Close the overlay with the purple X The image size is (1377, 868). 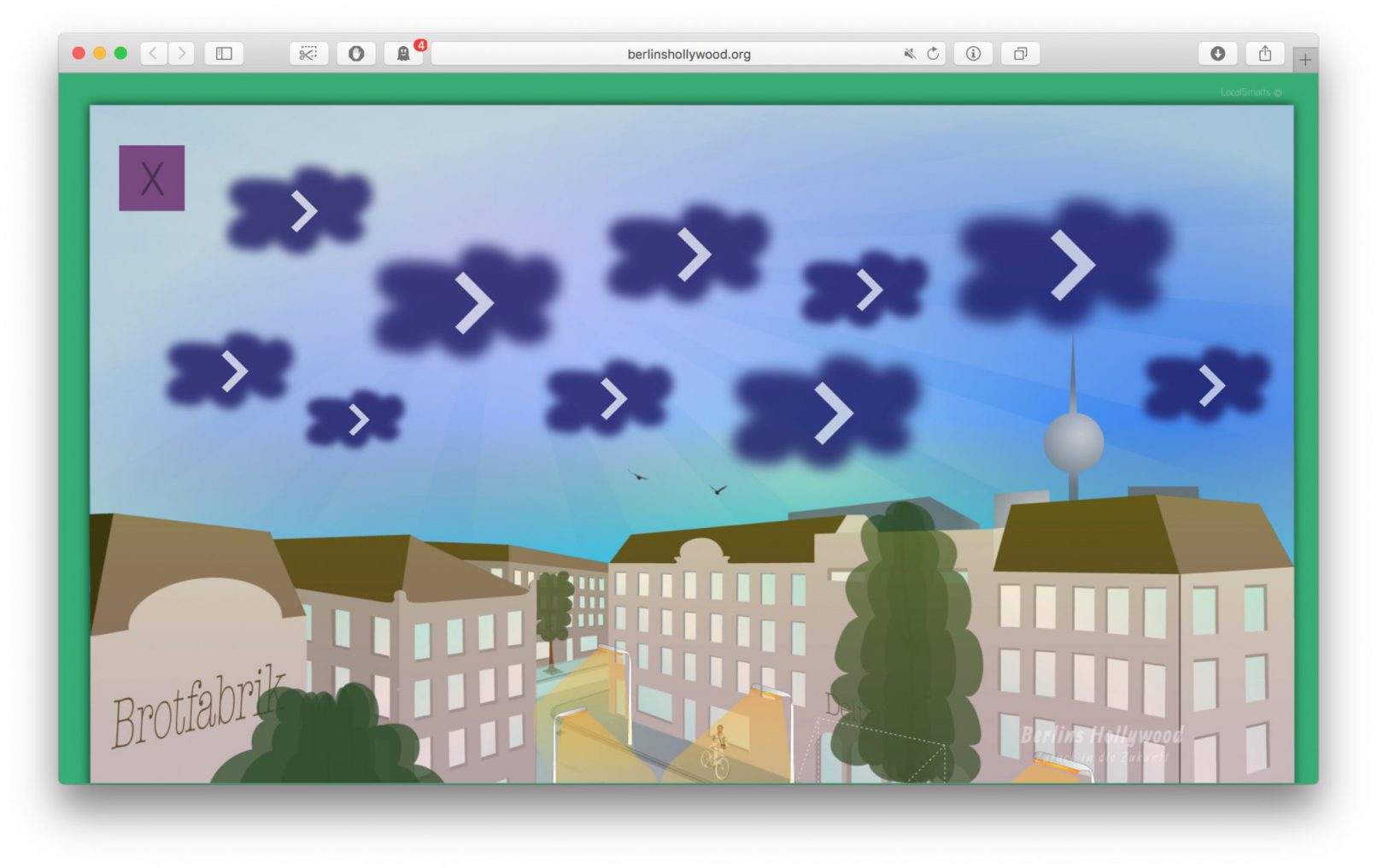click(151, 178)
